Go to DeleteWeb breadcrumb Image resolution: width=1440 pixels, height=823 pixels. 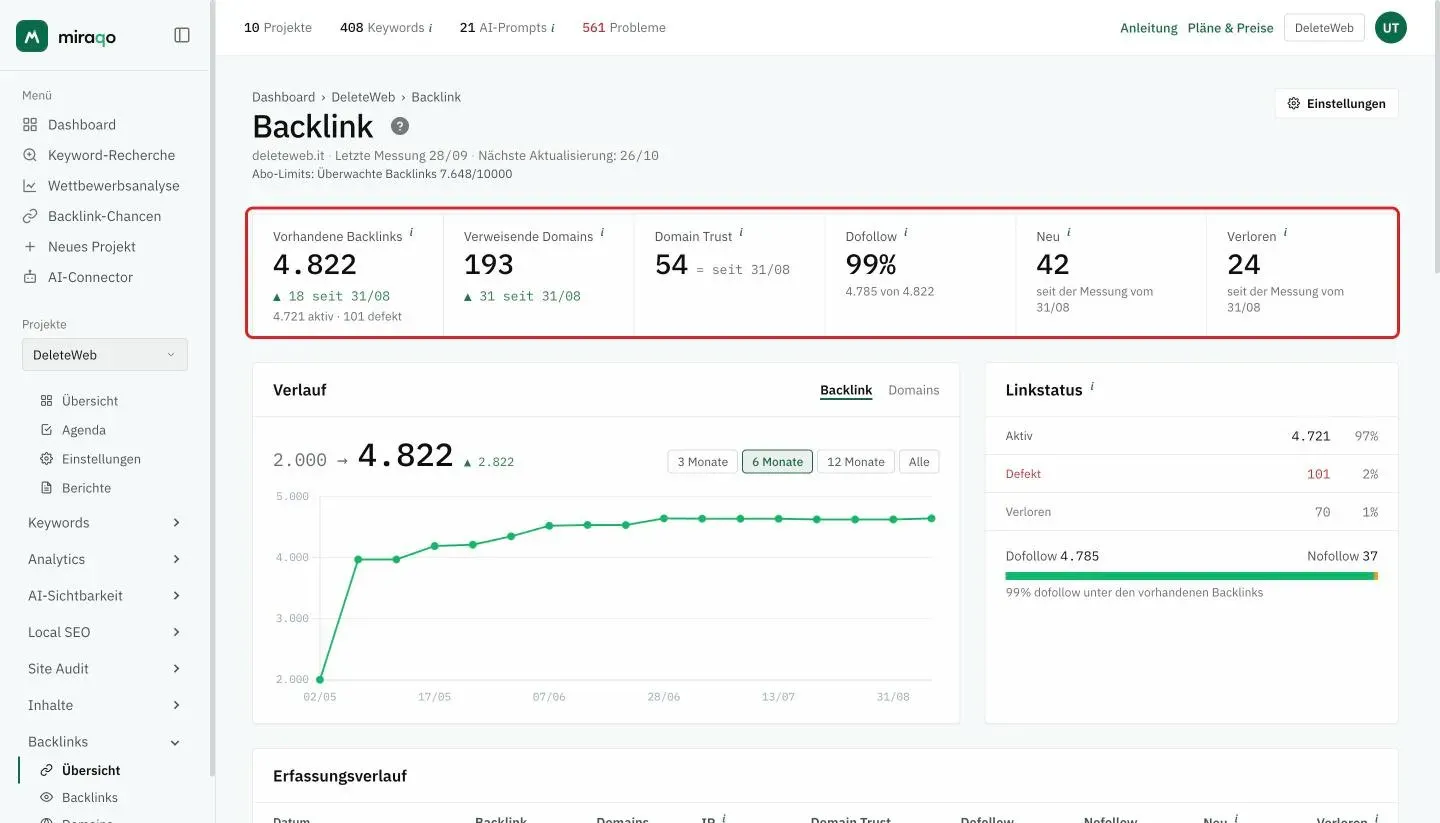[x=363, y=97]
